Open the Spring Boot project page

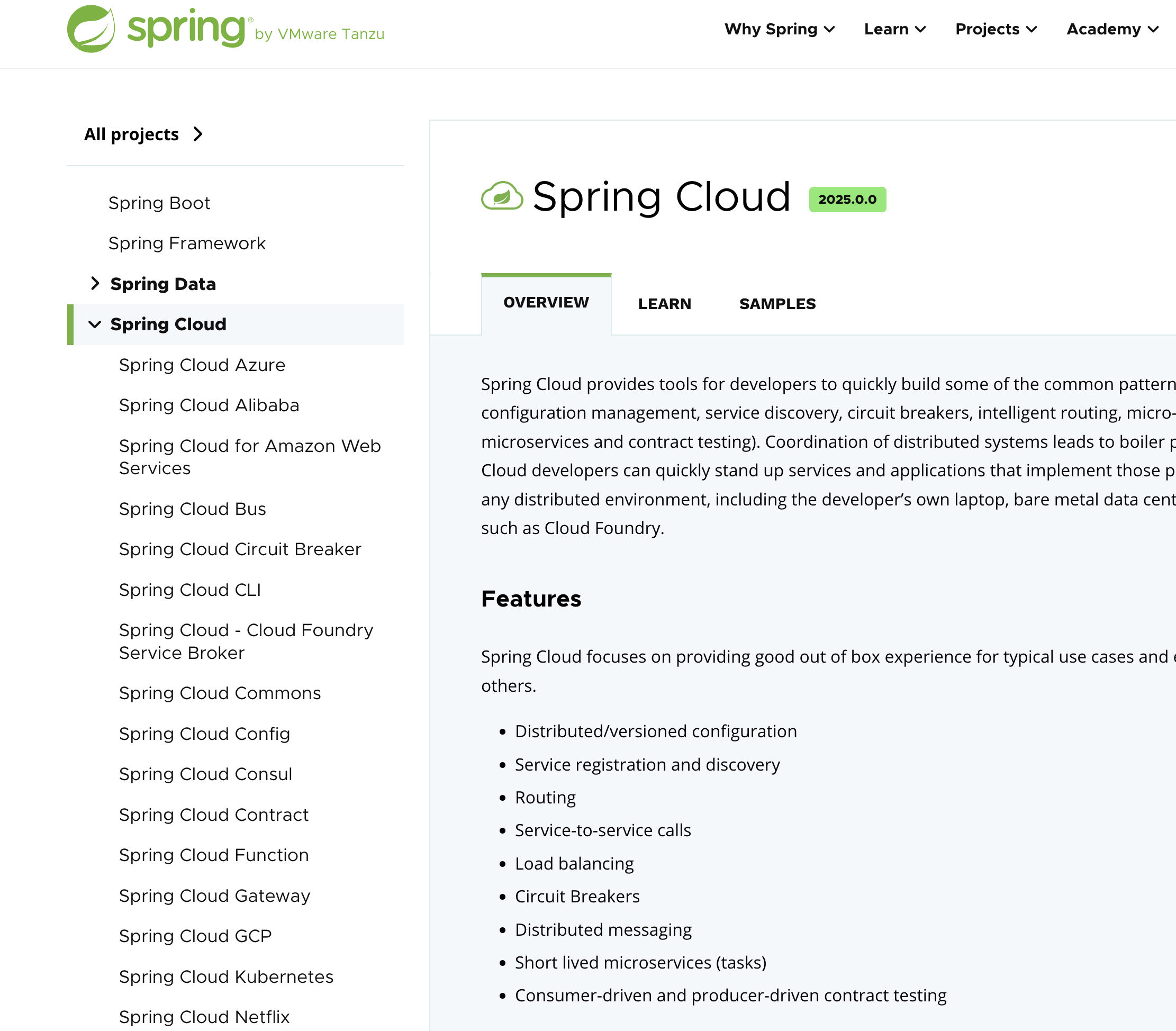coord(159,203)
